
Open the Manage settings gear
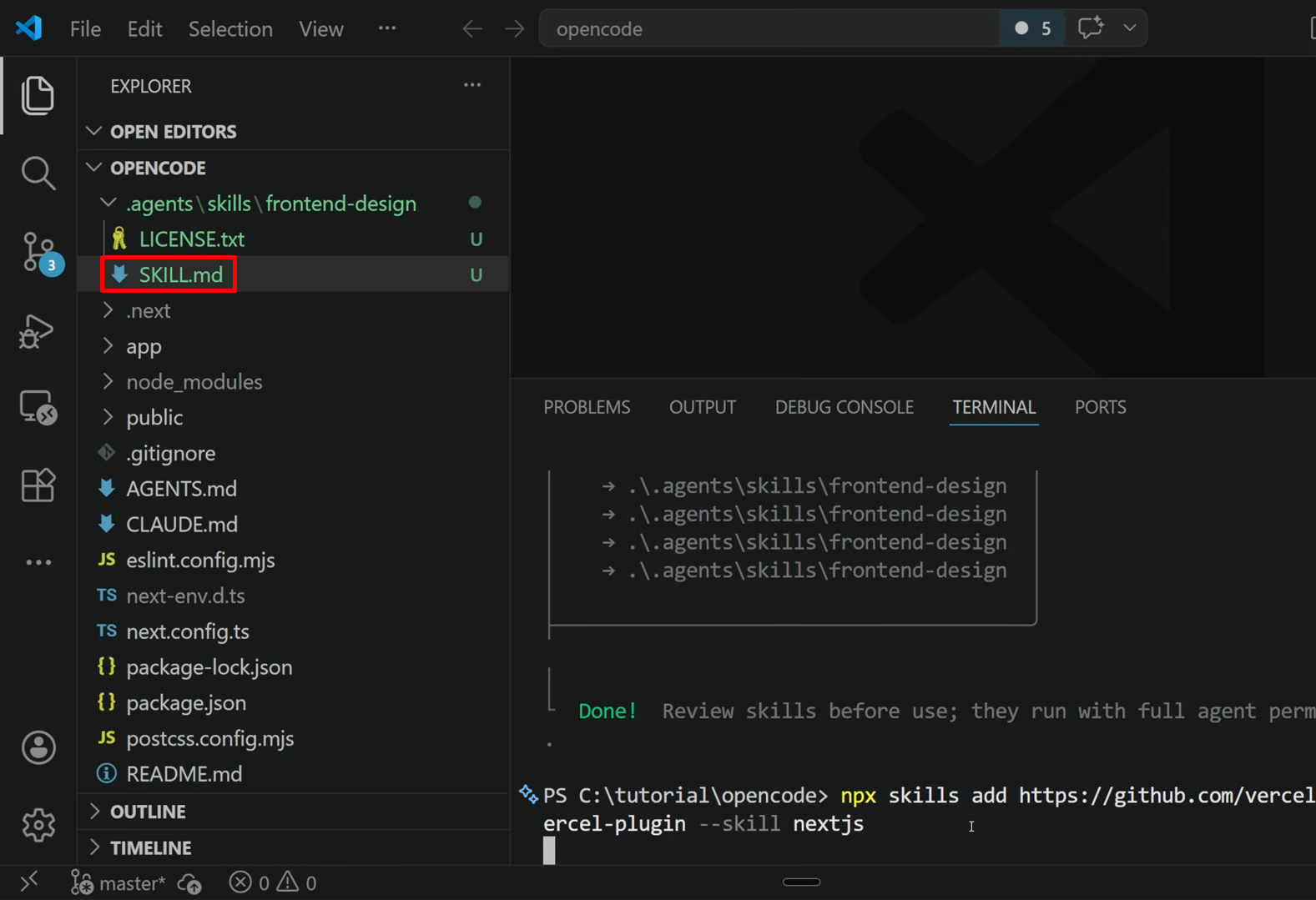(x=38, y=825)
